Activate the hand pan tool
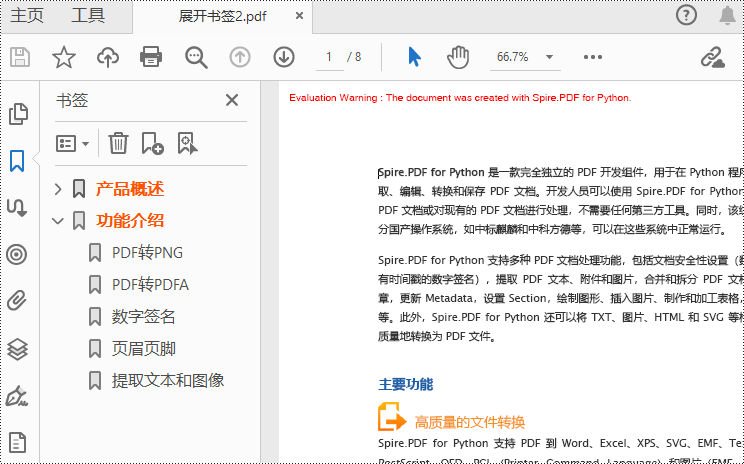 458,57
